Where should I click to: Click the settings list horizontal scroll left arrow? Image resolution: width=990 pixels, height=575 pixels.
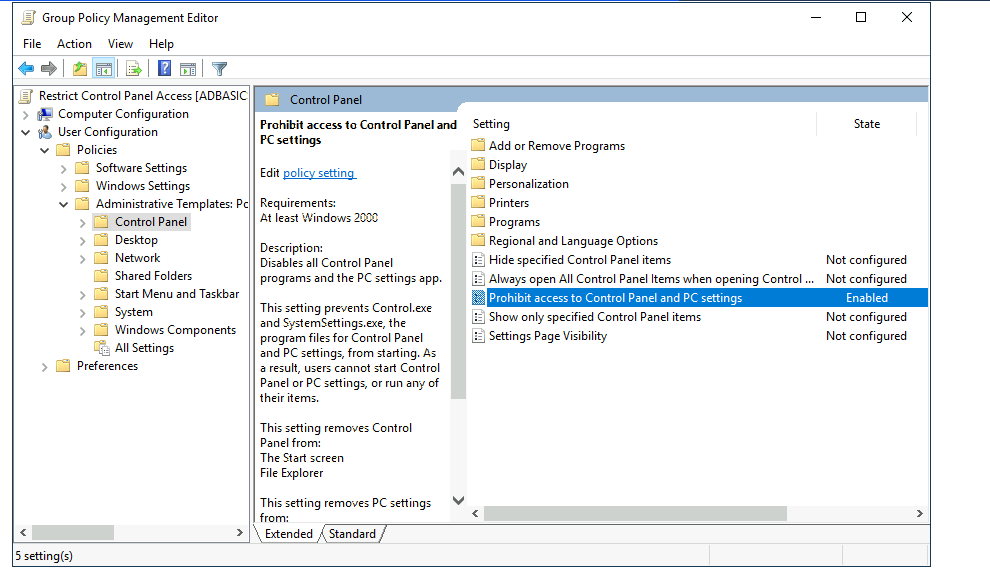(475, 514)
